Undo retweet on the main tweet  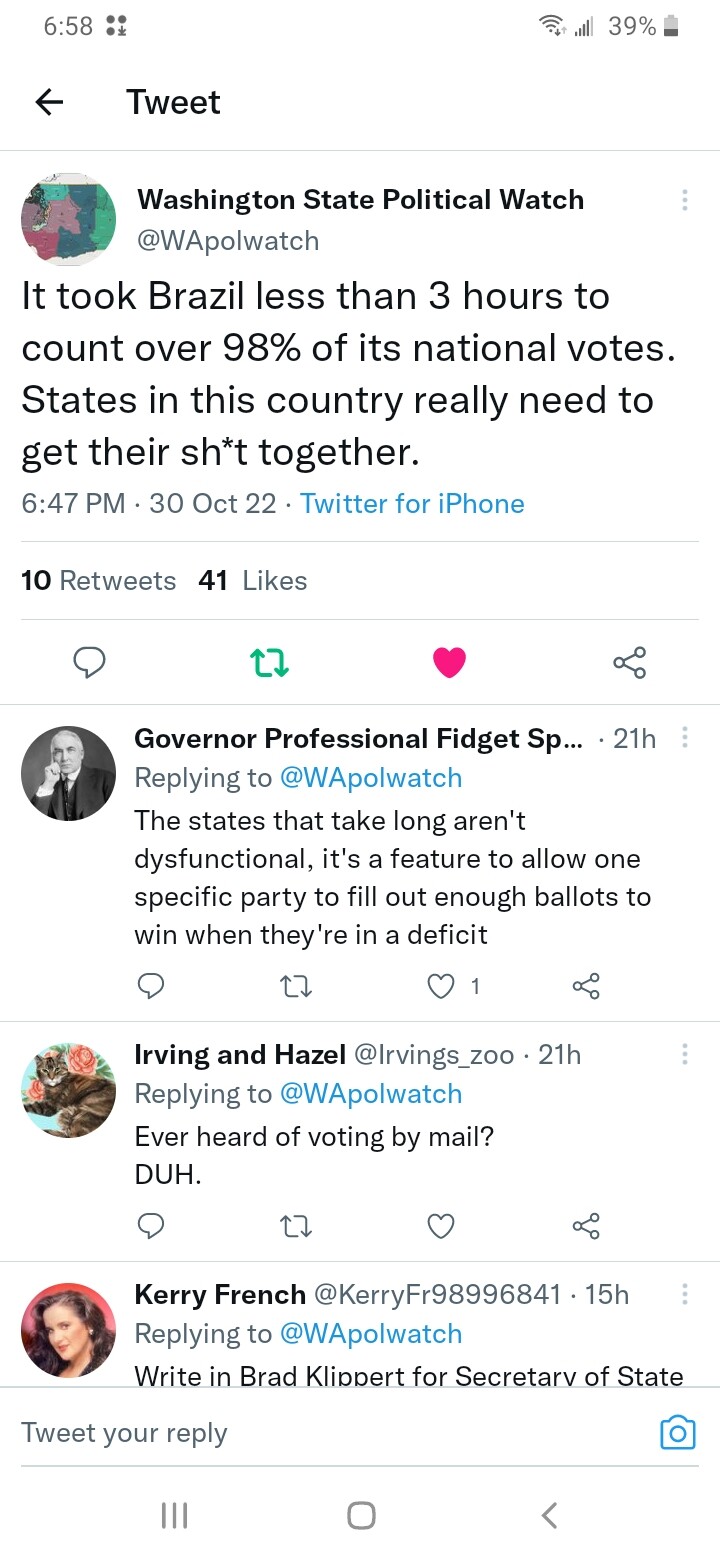tap(269, 661)
